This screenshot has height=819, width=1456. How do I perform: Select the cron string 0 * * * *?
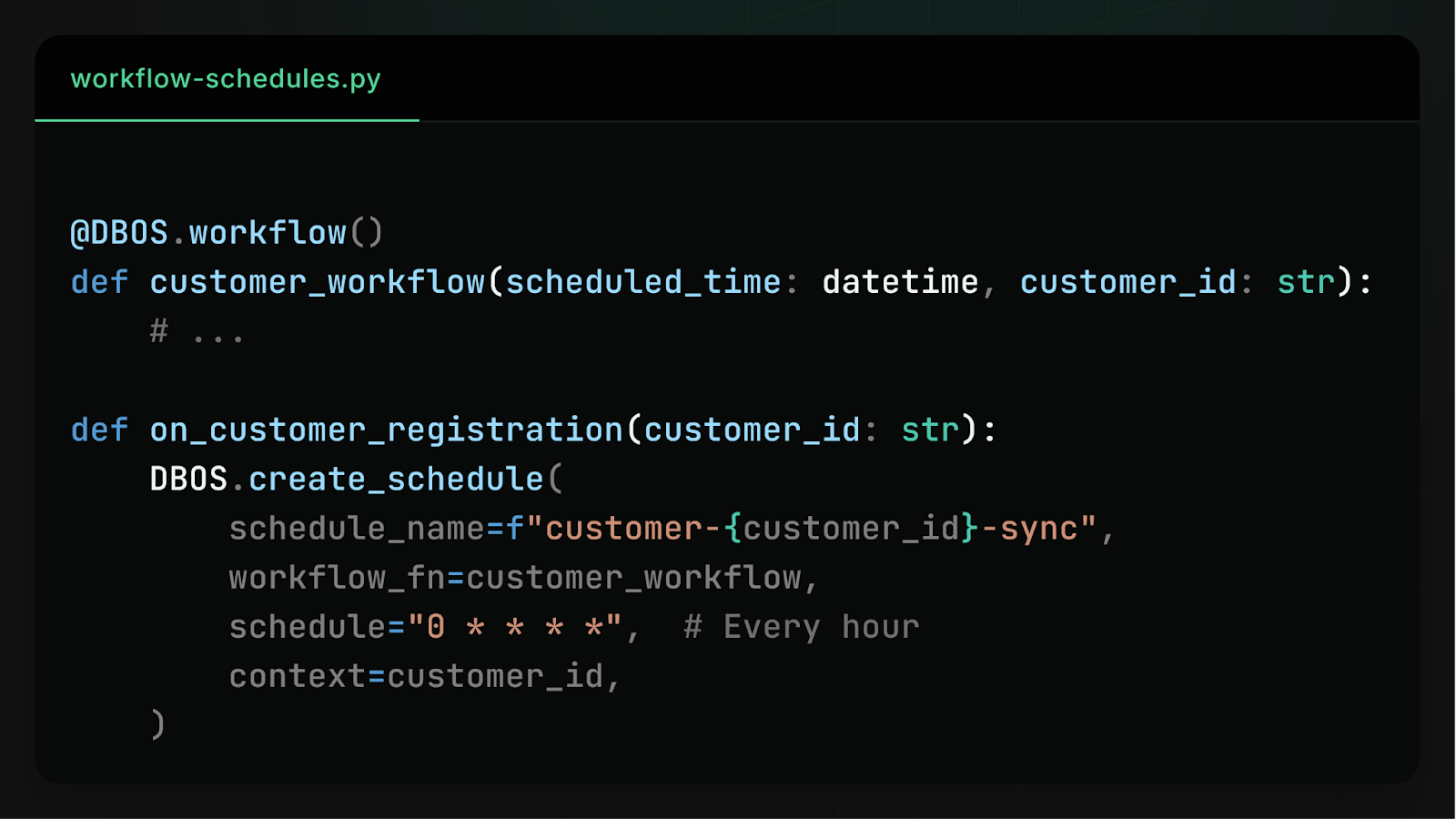click(x=514, y=626)
